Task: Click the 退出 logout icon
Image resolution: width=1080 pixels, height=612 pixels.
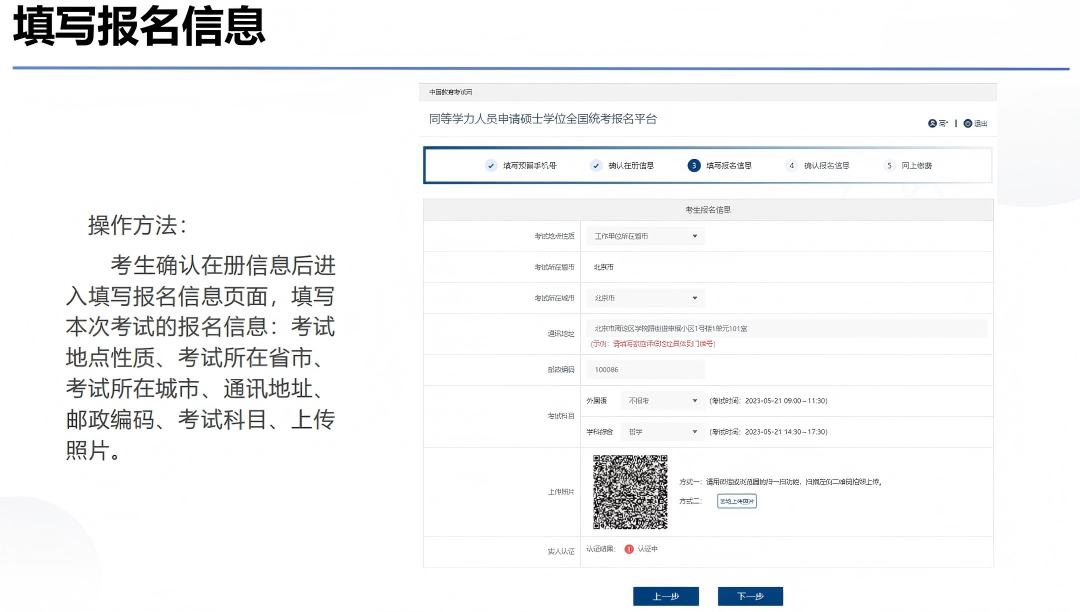Action: (968, 123)
